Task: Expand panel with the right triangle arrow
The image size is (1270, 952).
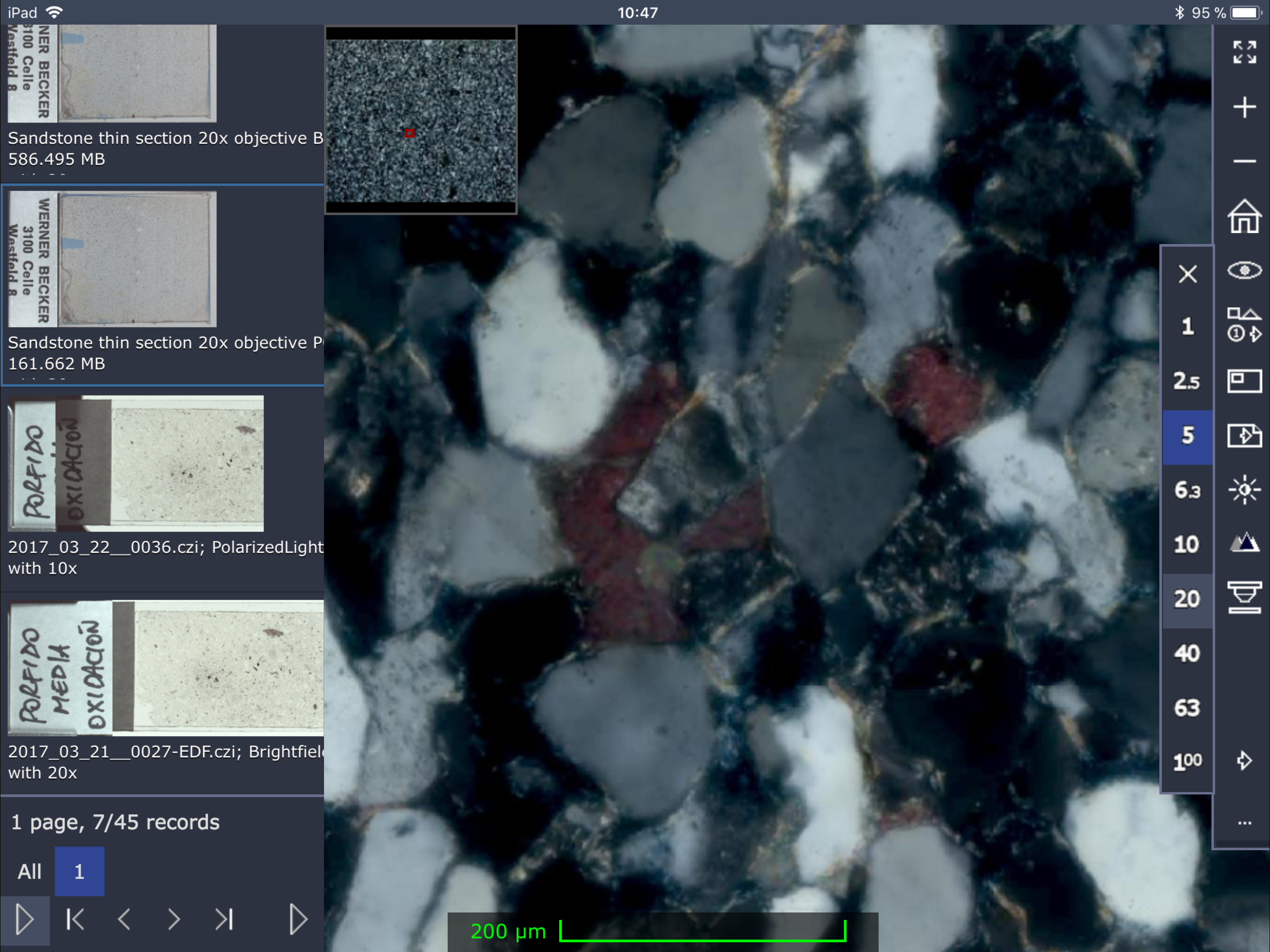Action: pyautogui.click(x=298, y=919)
